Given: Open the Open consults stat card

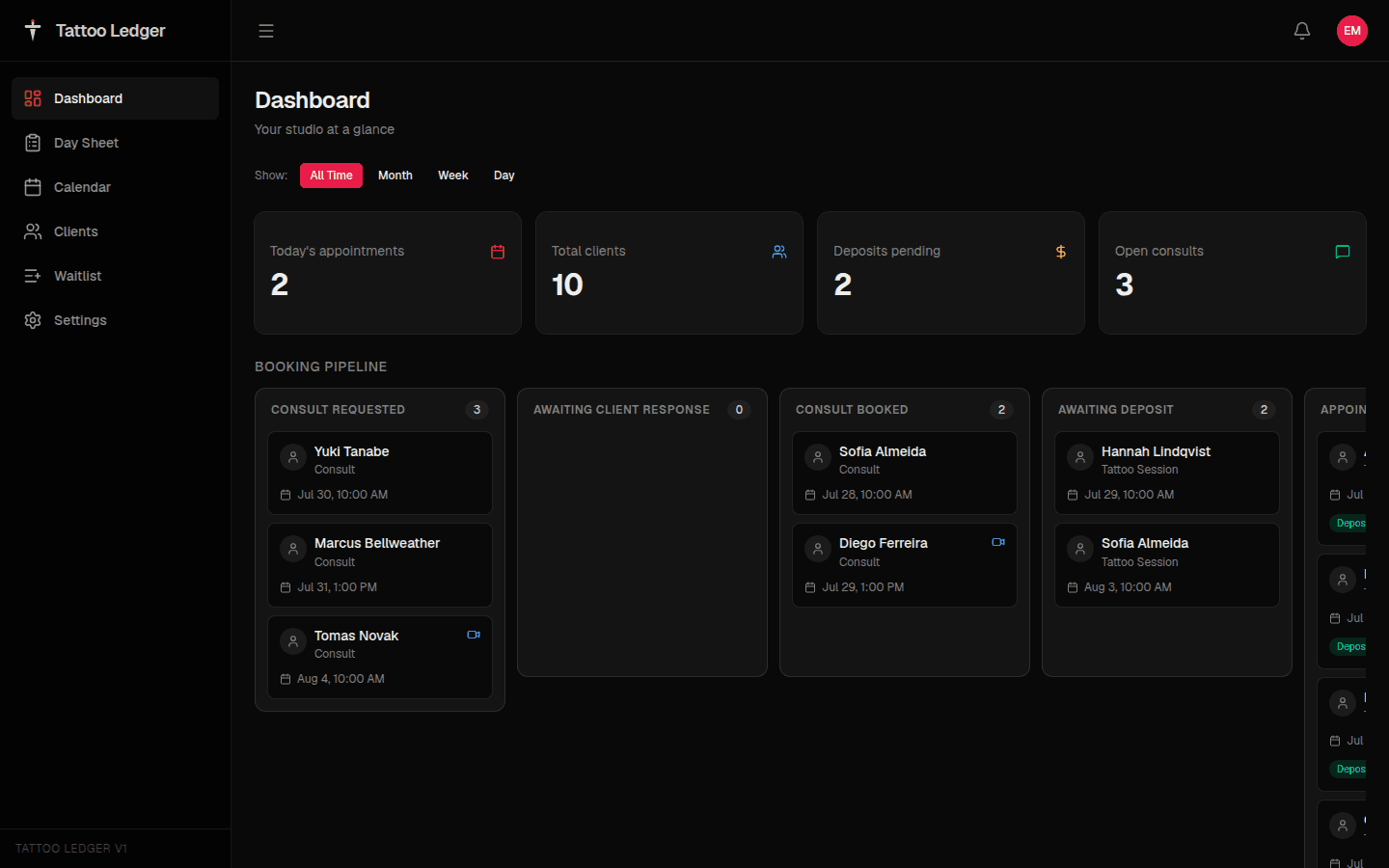Looking at the screenshot, I should [1233, 273].
